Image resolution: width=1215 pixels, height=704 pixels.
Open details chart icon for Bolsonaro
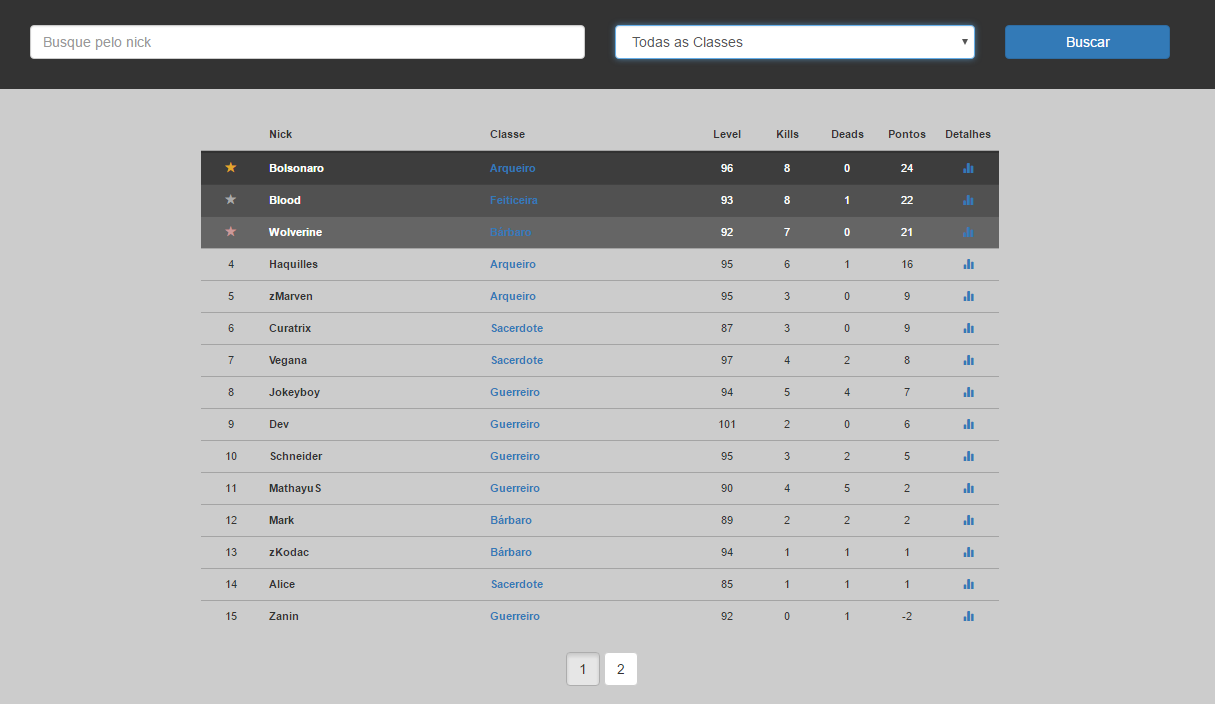(x=968, y=168)
